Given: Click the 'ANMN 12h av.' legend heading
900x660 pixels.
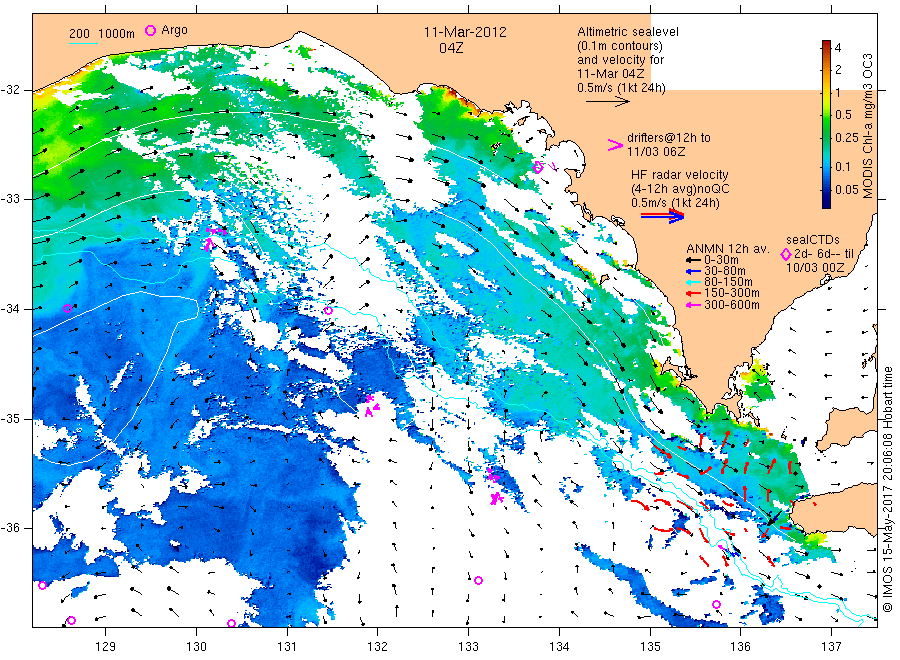Looking at the screenshot, I should pyautogui.click(x=728, y=249).
